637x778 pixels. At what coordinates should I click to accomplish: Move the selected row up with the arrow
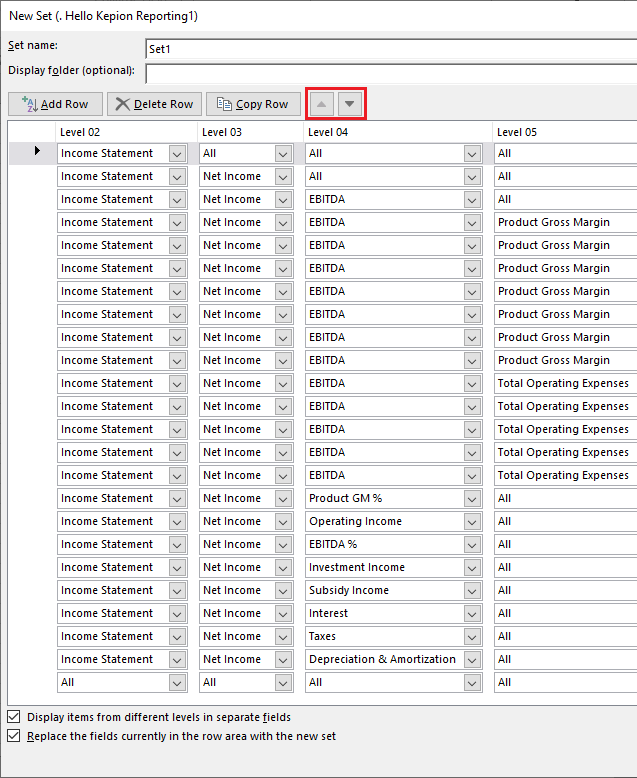pyautogui.click(x=321, y=104)
